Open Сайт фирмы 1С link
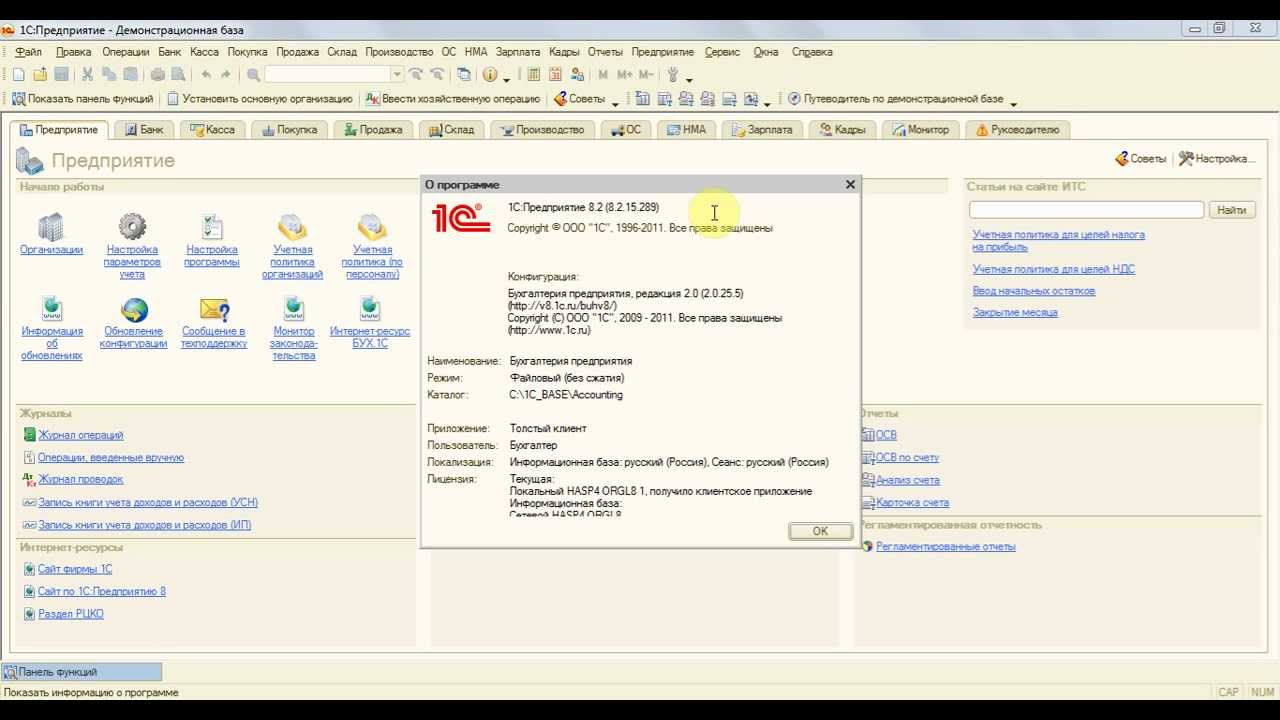The width and height of the screenshot is (1280, 720). pos(75,569)
